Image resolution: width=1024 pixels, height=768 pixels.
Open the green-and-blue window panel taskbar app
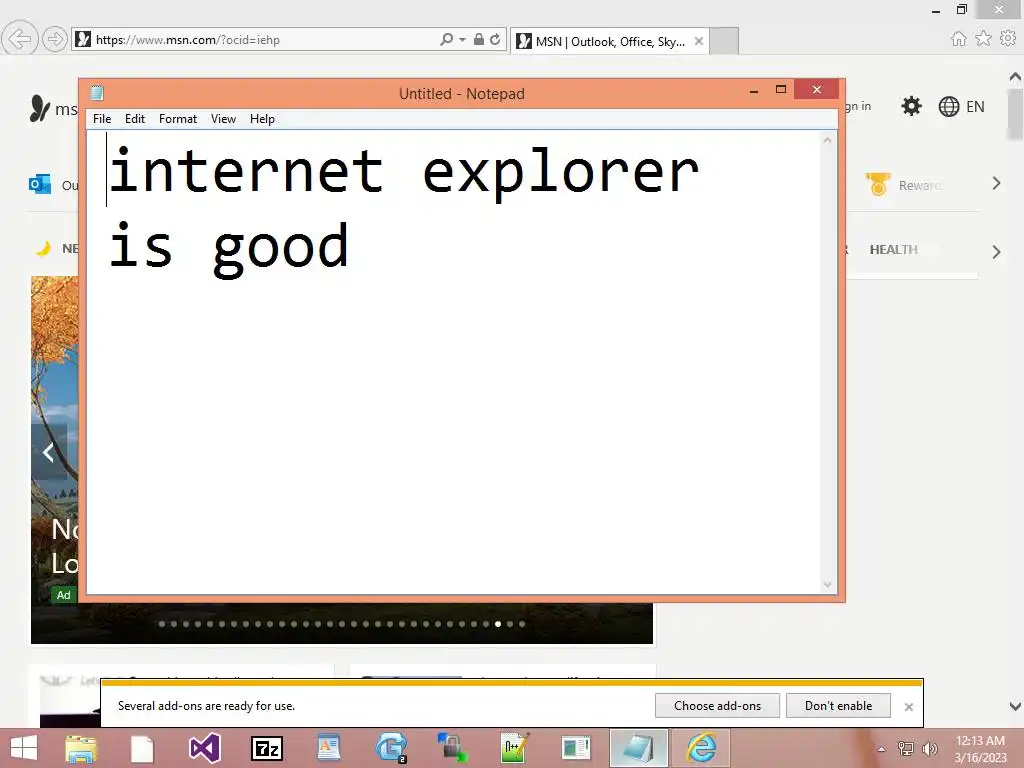(575, 748)
